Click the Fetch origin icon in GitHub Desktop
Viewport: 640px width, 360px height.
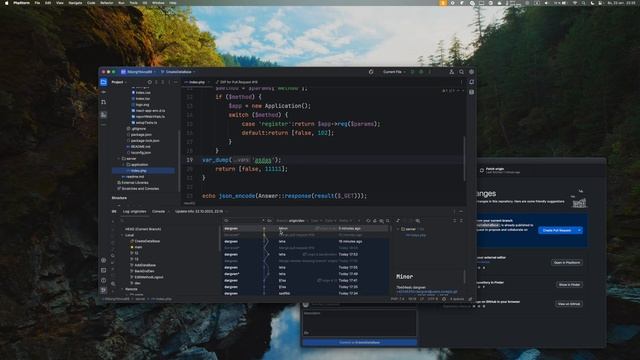click(x=482, y=170)
